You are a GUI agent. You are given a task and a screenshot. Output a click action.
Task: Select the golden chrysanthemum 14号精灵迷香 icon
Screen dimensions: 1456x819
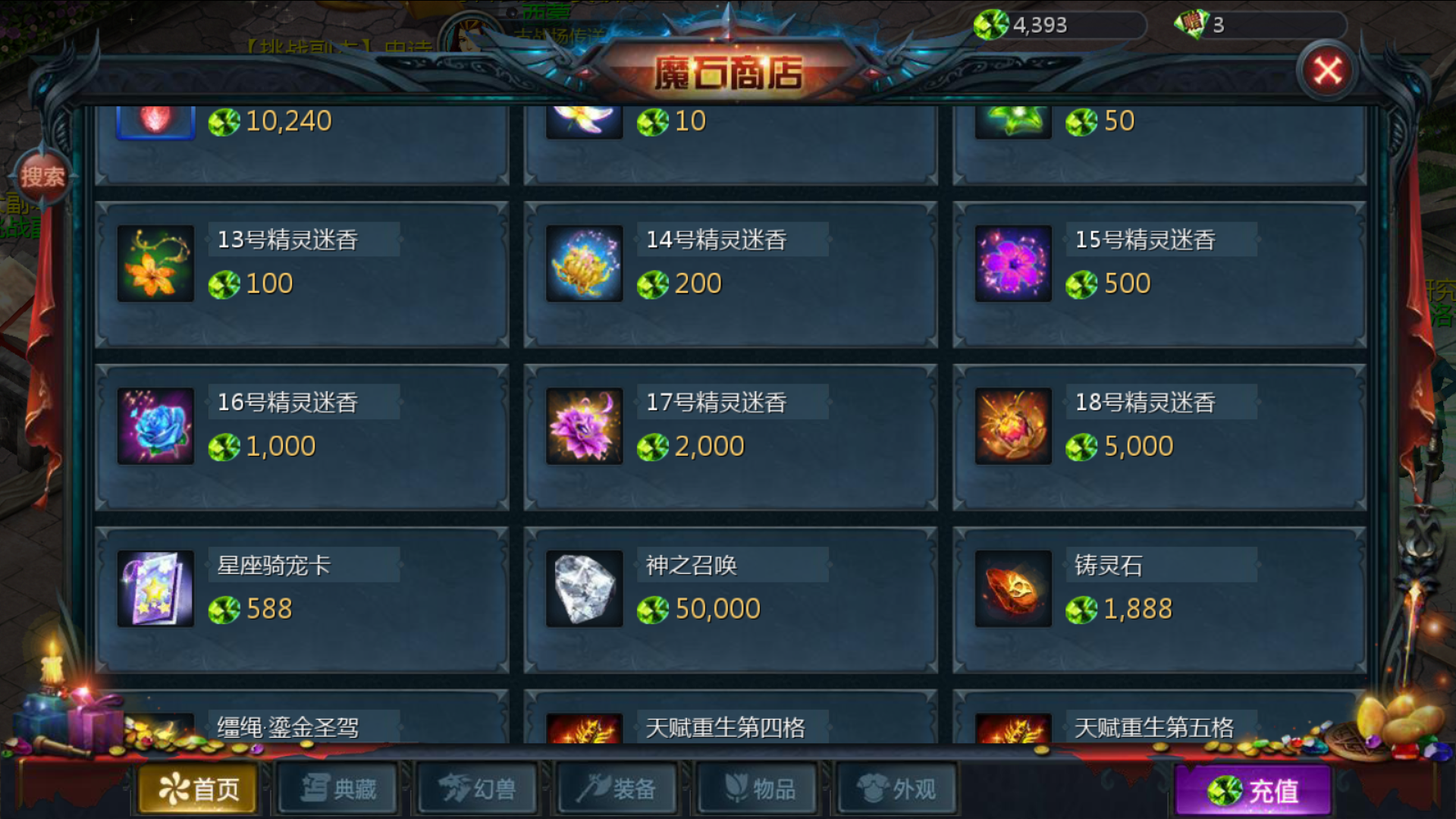(584, 264)
